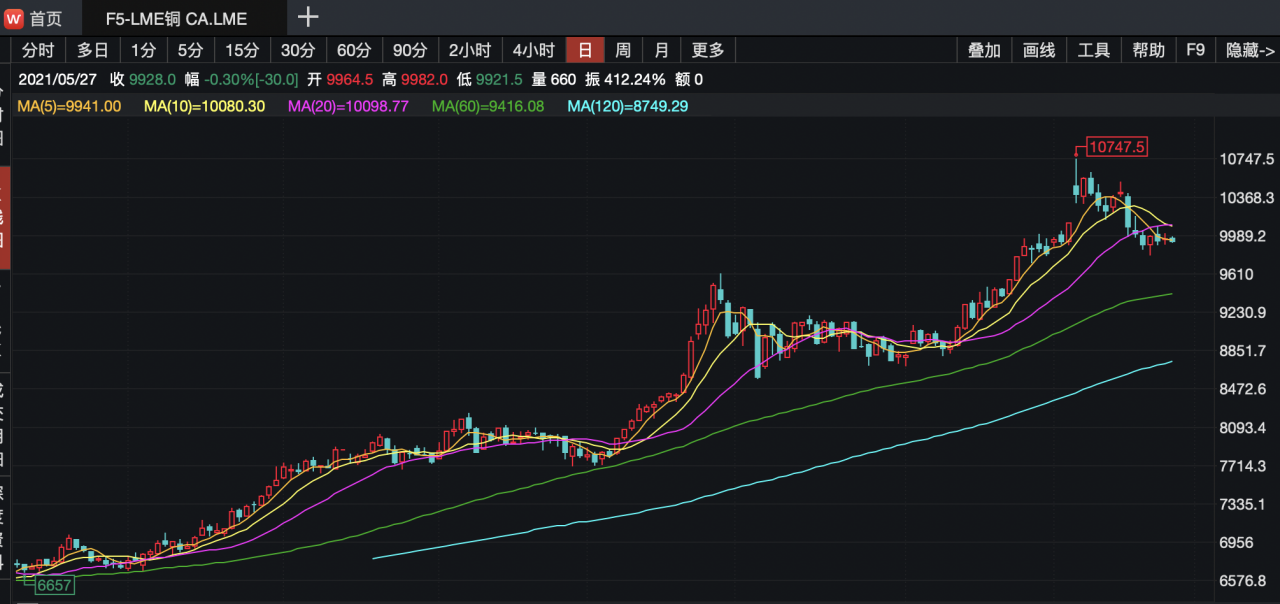Click 隐藏-> hide panel button
The image size is (1280, 604).
click(1250, 50)
